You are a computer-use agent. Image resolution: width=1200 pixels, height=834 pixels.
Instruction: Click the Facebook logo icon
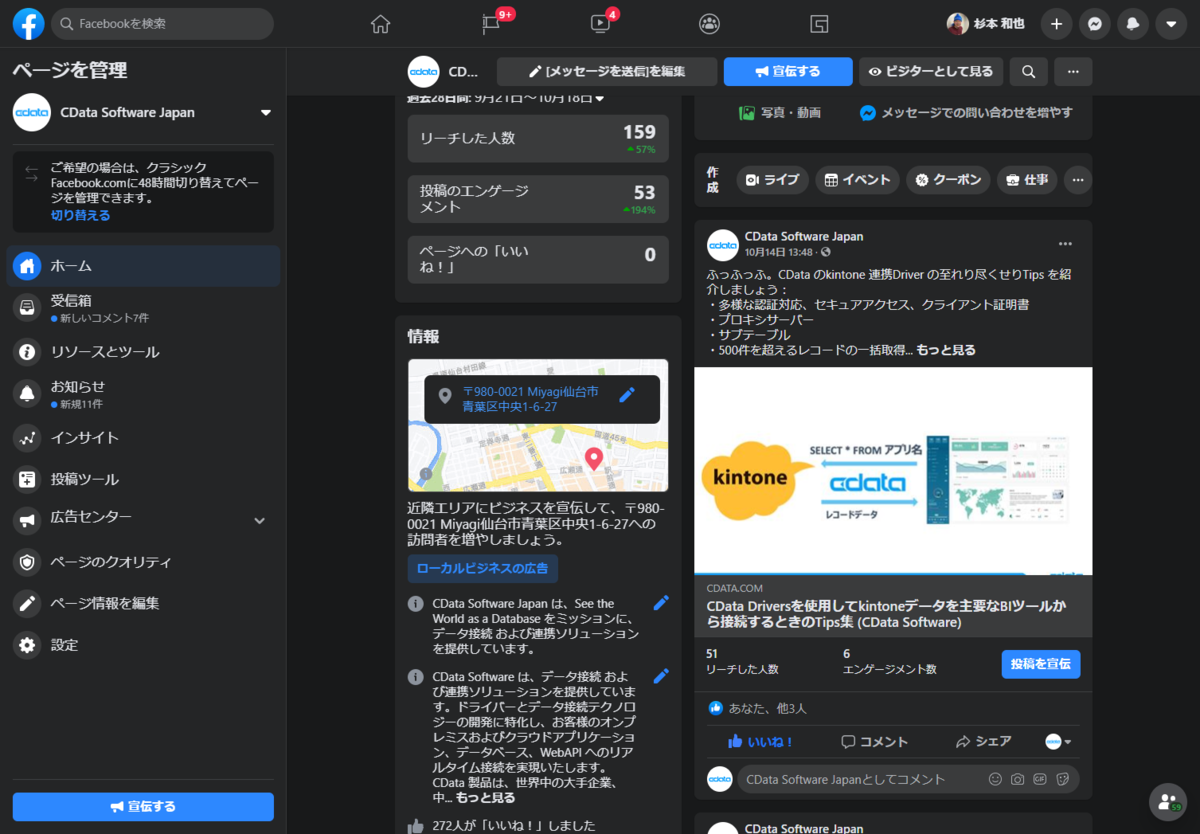28,24
